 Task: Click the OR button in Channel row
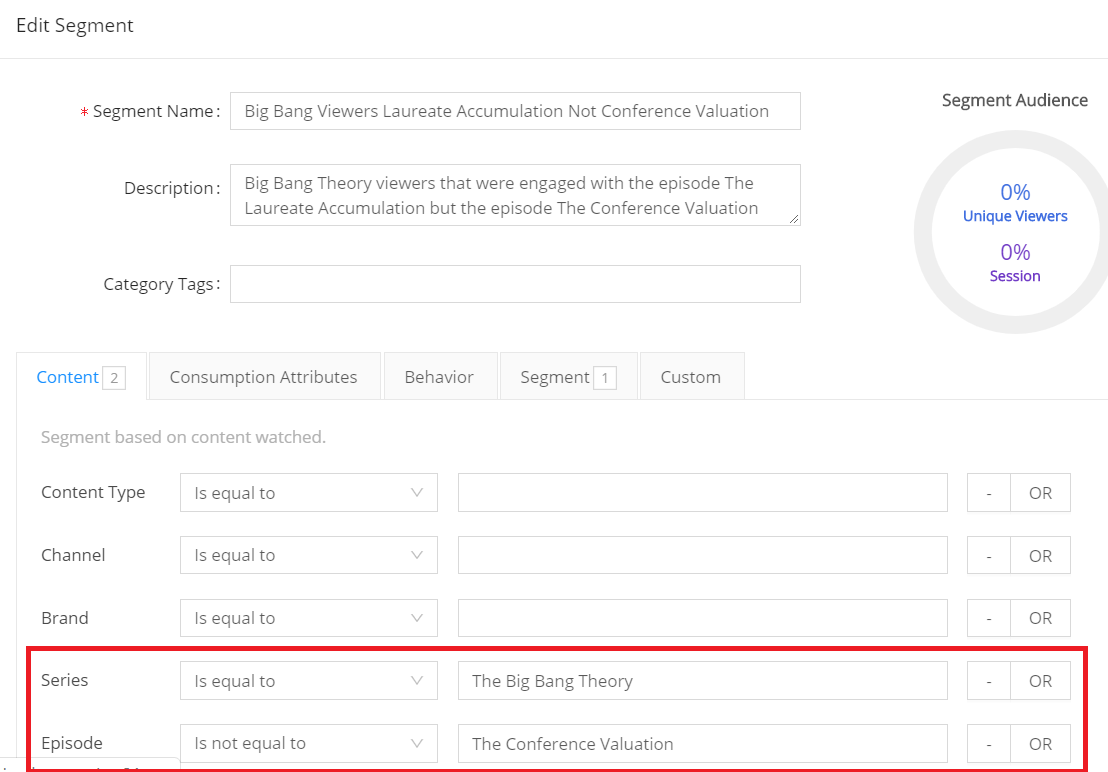tap(1040, 555)
